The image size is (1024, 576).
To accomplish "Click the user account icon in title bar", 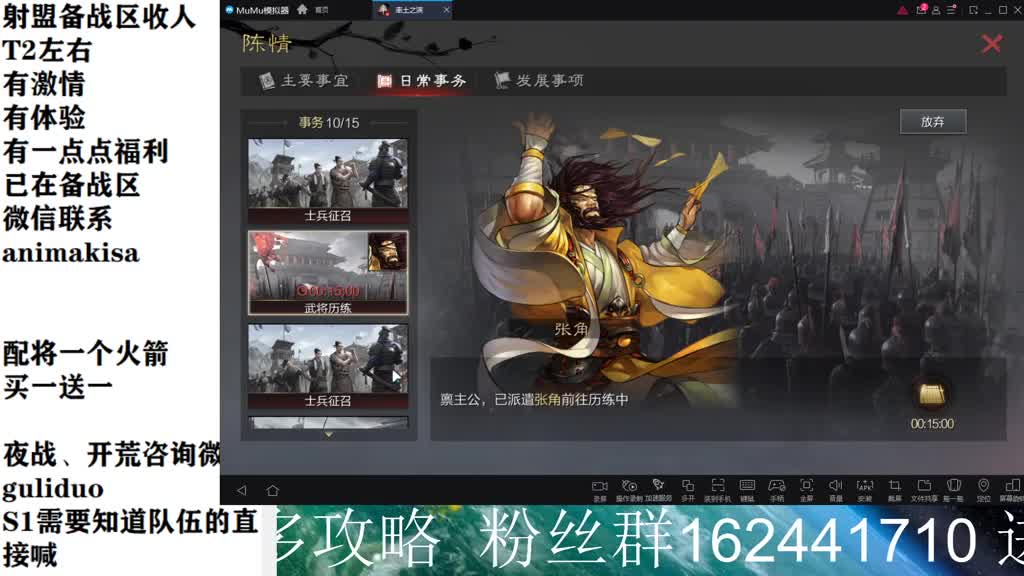I will click(x=936, y=10).
